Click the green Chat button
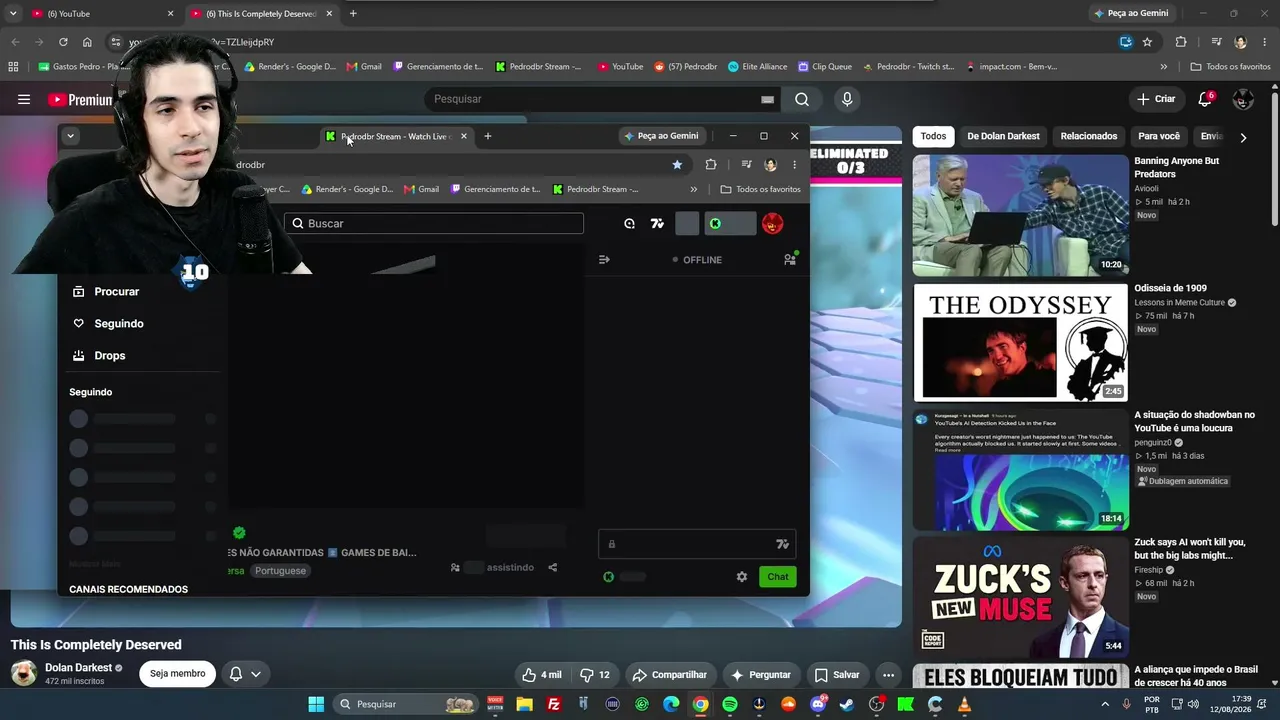This screenshot has height=720, width=1280. click(x=778, y=576)
